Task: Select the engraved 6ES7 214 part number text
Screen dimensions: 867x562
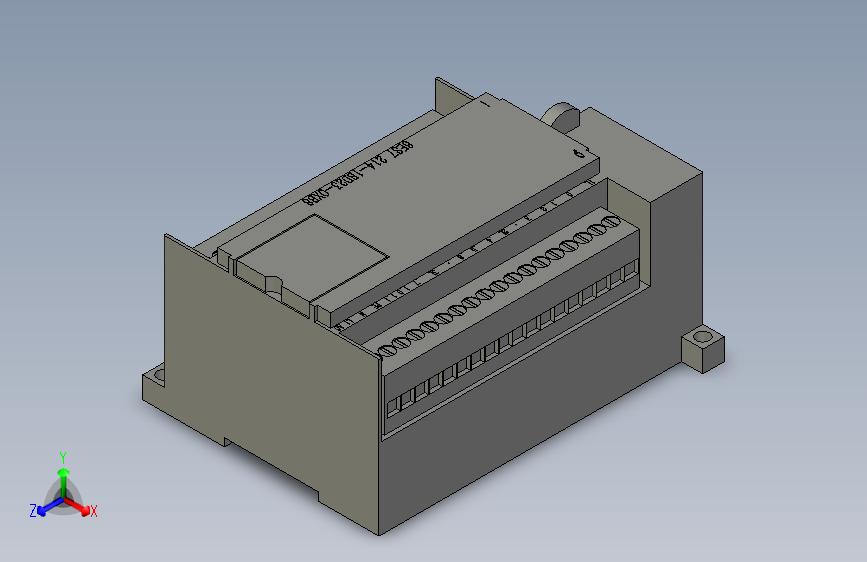Action: tap(358, 173)
